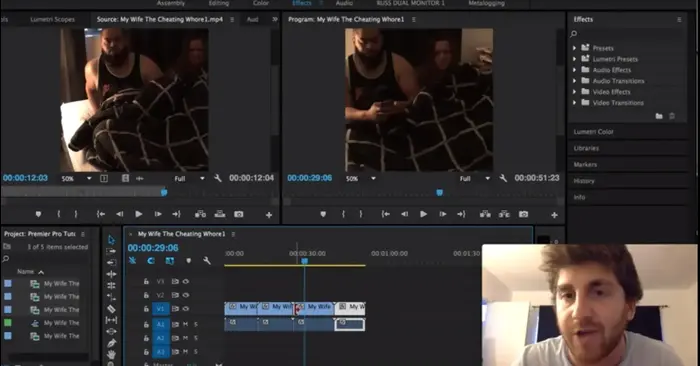The image size is (700, 366).
Task: Toggle Snap magnet icon in timeline
Action: coord(151,261)
